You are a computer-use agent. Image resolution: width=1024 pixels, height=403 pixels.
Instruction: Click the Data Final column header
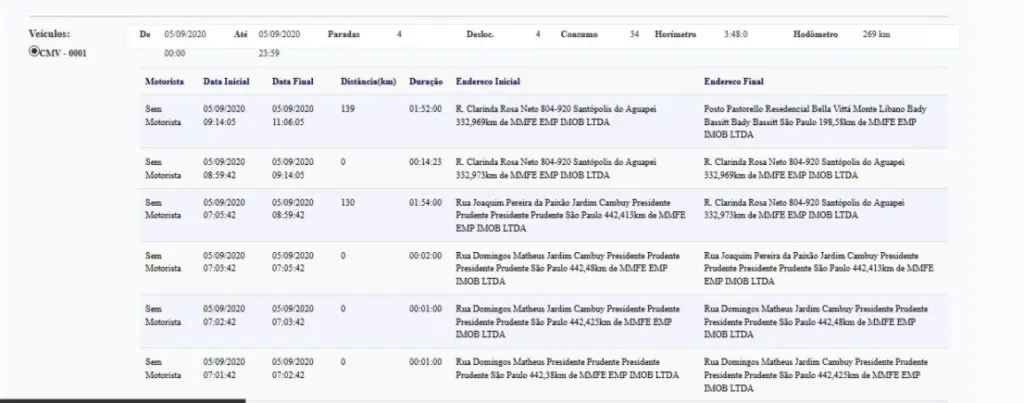click(293, 82)
